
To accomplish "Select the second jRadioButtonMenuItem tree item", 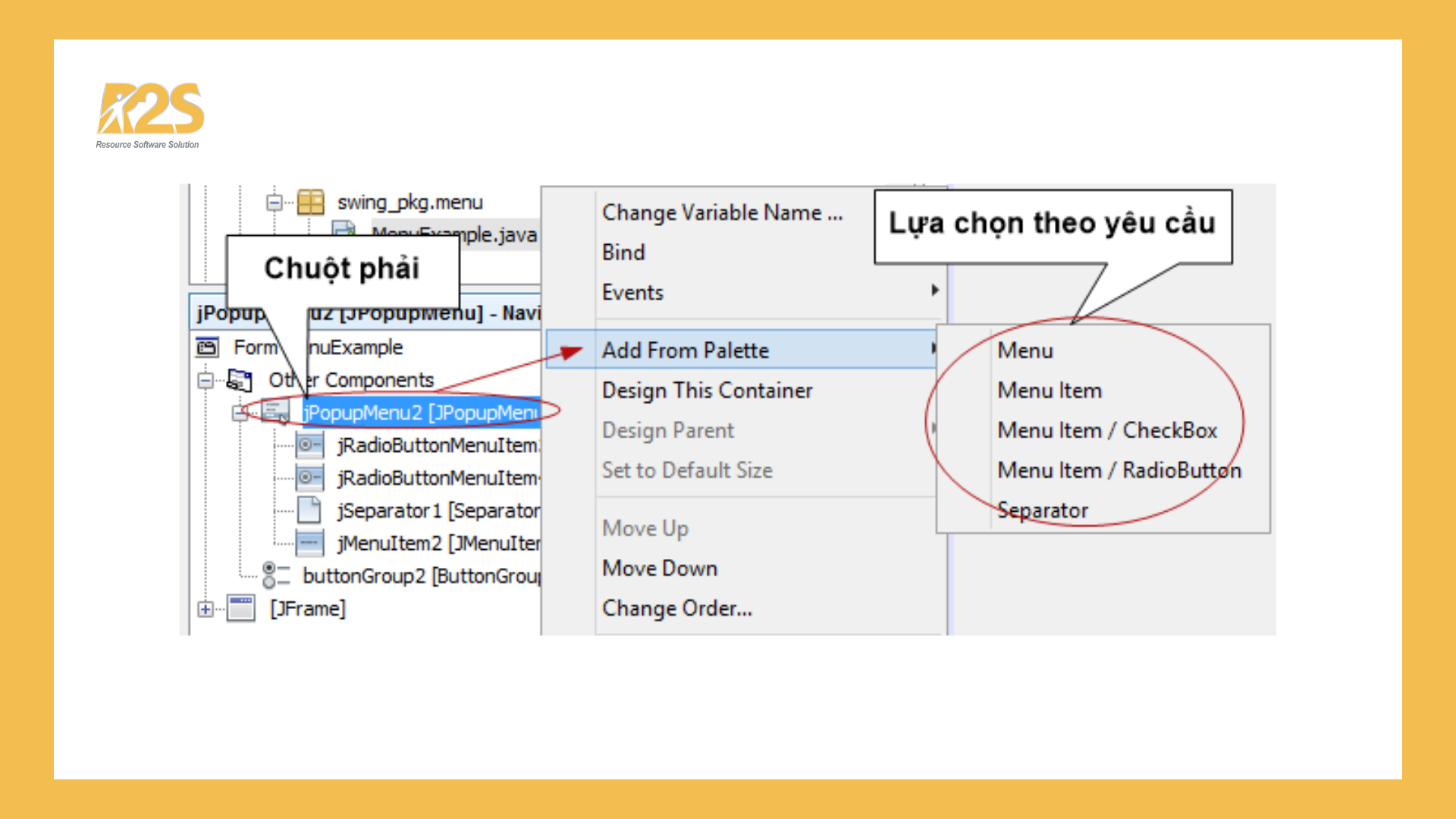I will pyautogui.click(x=438, y=478).
